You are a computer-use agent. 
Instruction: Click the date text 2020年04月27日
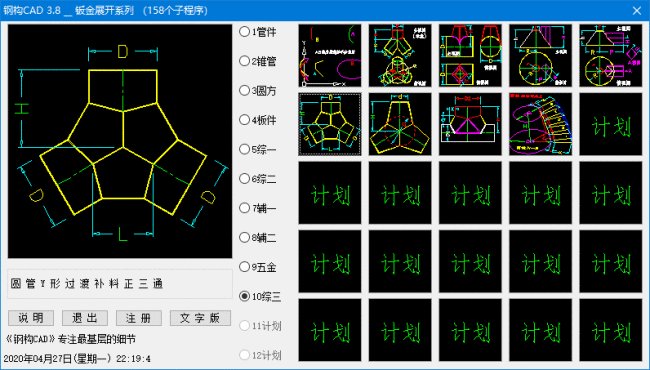point(38,358)
